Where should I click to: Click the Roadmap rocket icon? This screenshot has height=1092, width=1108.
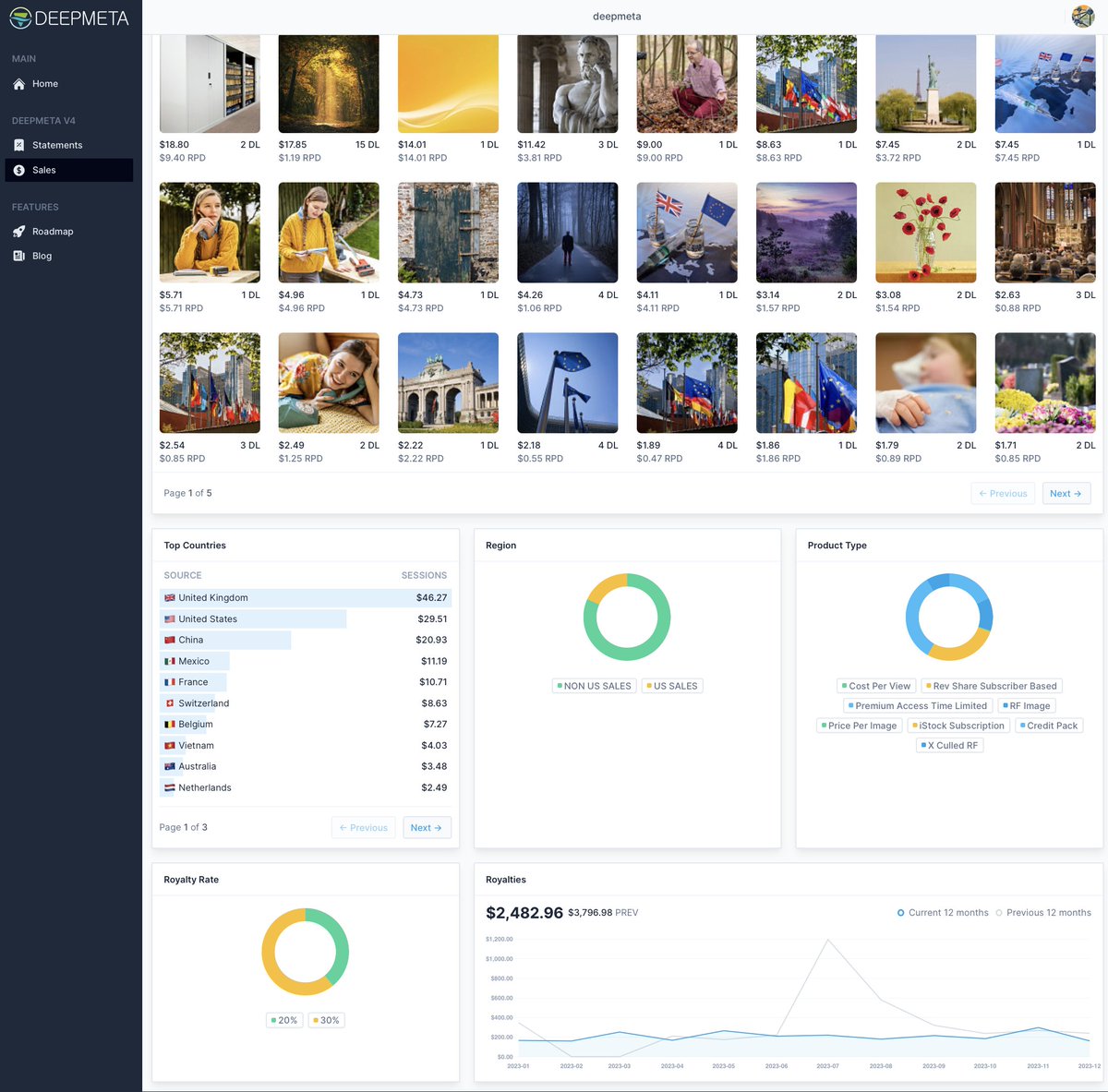[x=20, y=231]
